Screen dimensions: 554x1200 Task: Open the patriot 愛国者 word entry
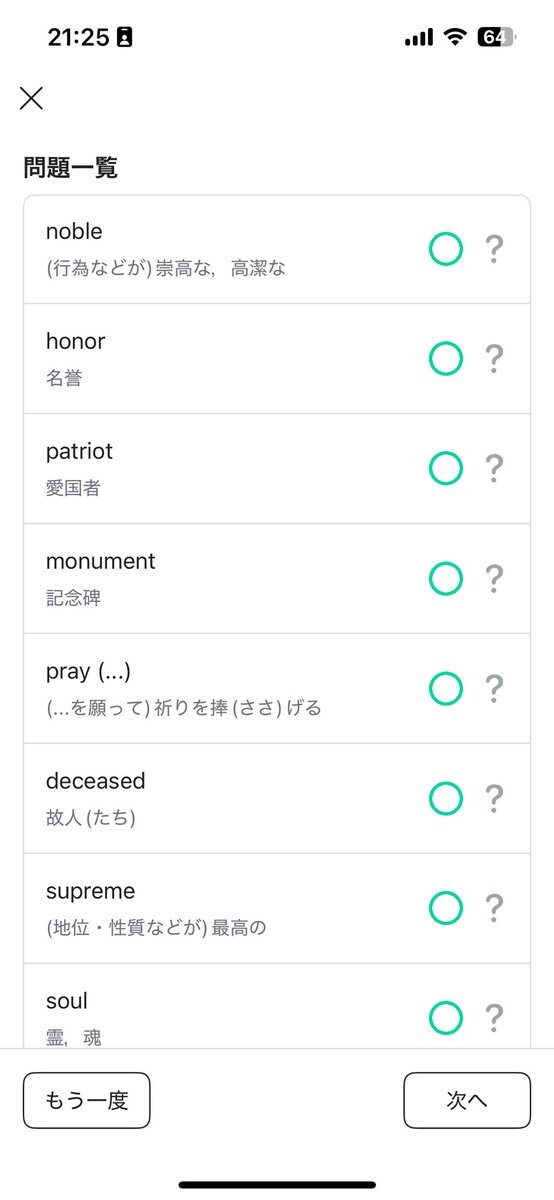(x=277, y=468)
